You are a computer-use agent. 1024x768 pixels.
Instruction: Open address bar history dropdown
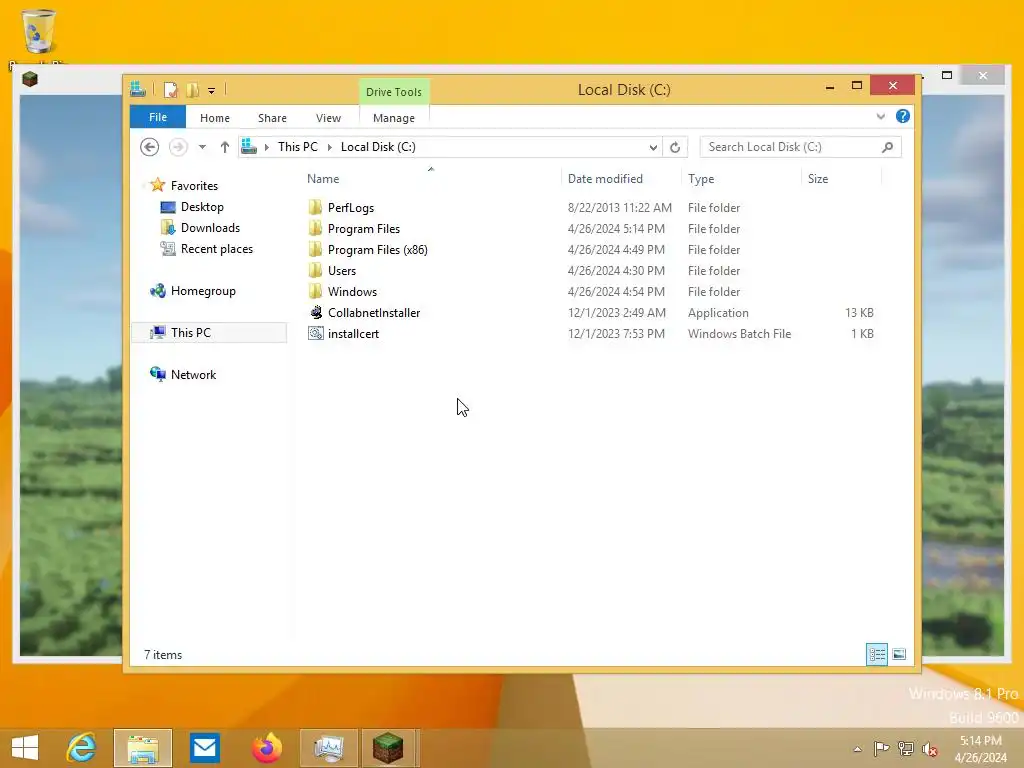(x=652, y=148)
